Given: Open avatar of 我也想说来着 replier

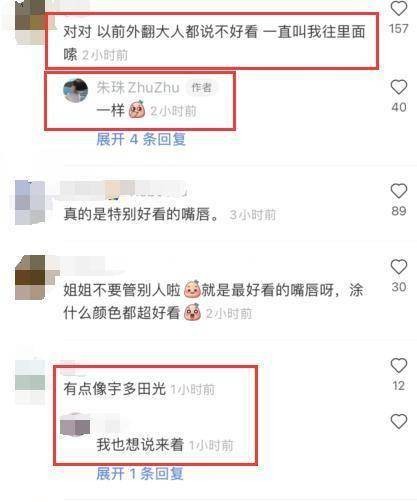Looking at the screenshot, I should tap(75, 424).
